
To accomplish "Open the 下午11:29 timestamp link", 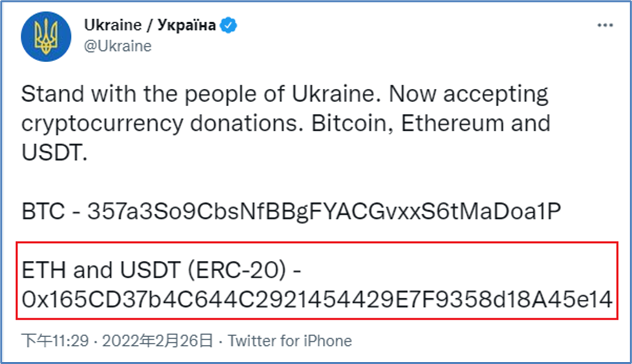I will (x=55, y=341).
